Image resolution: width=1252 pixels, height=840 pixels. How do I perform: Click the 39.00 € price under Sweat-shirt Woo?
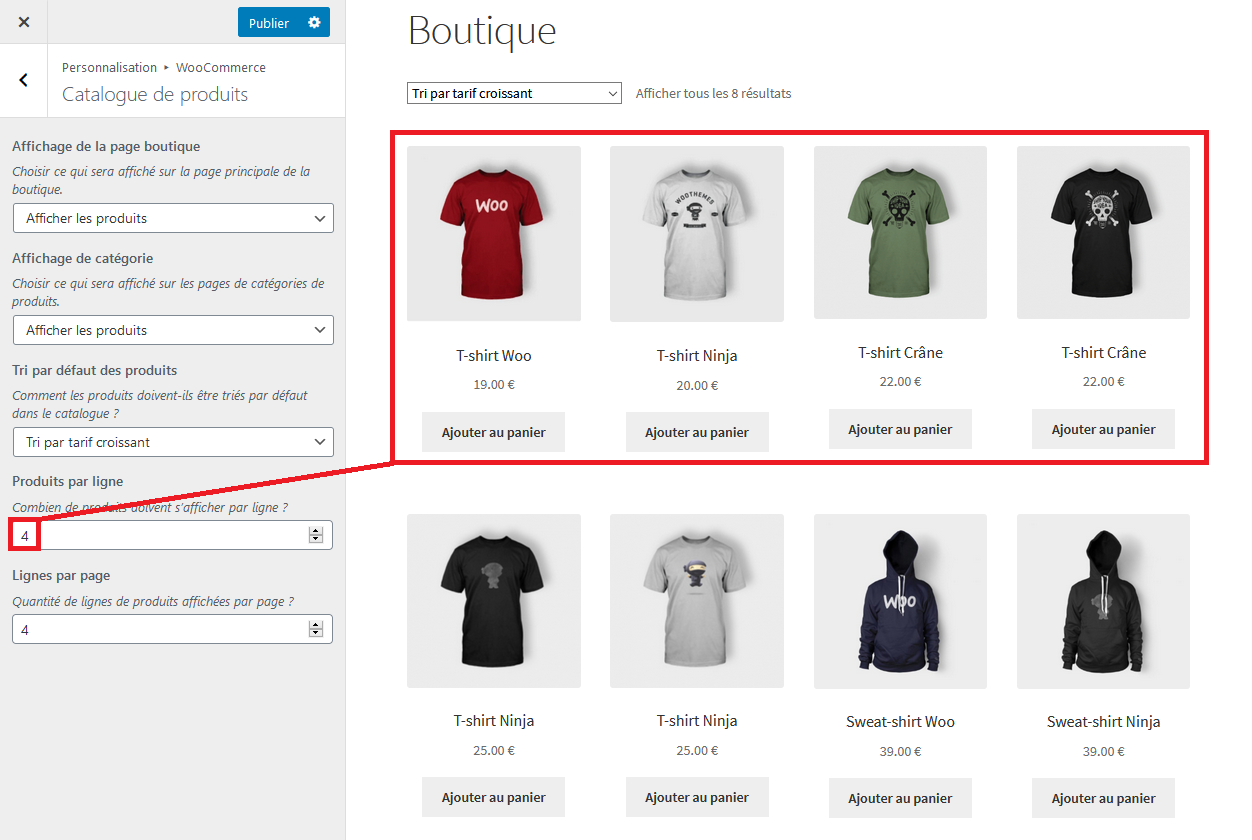900,752
